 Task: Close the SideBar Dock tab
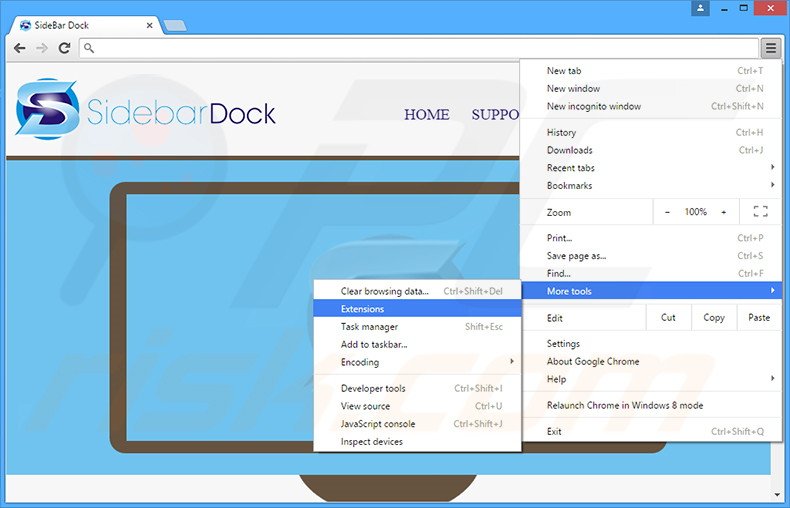(x=150, y=25)
